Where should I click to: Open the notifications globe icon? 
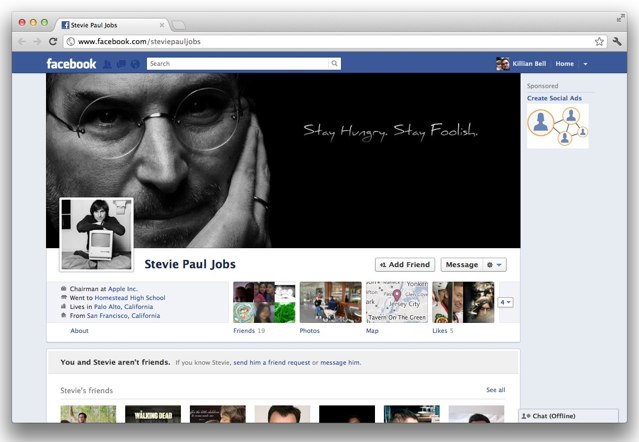(132, 64)
